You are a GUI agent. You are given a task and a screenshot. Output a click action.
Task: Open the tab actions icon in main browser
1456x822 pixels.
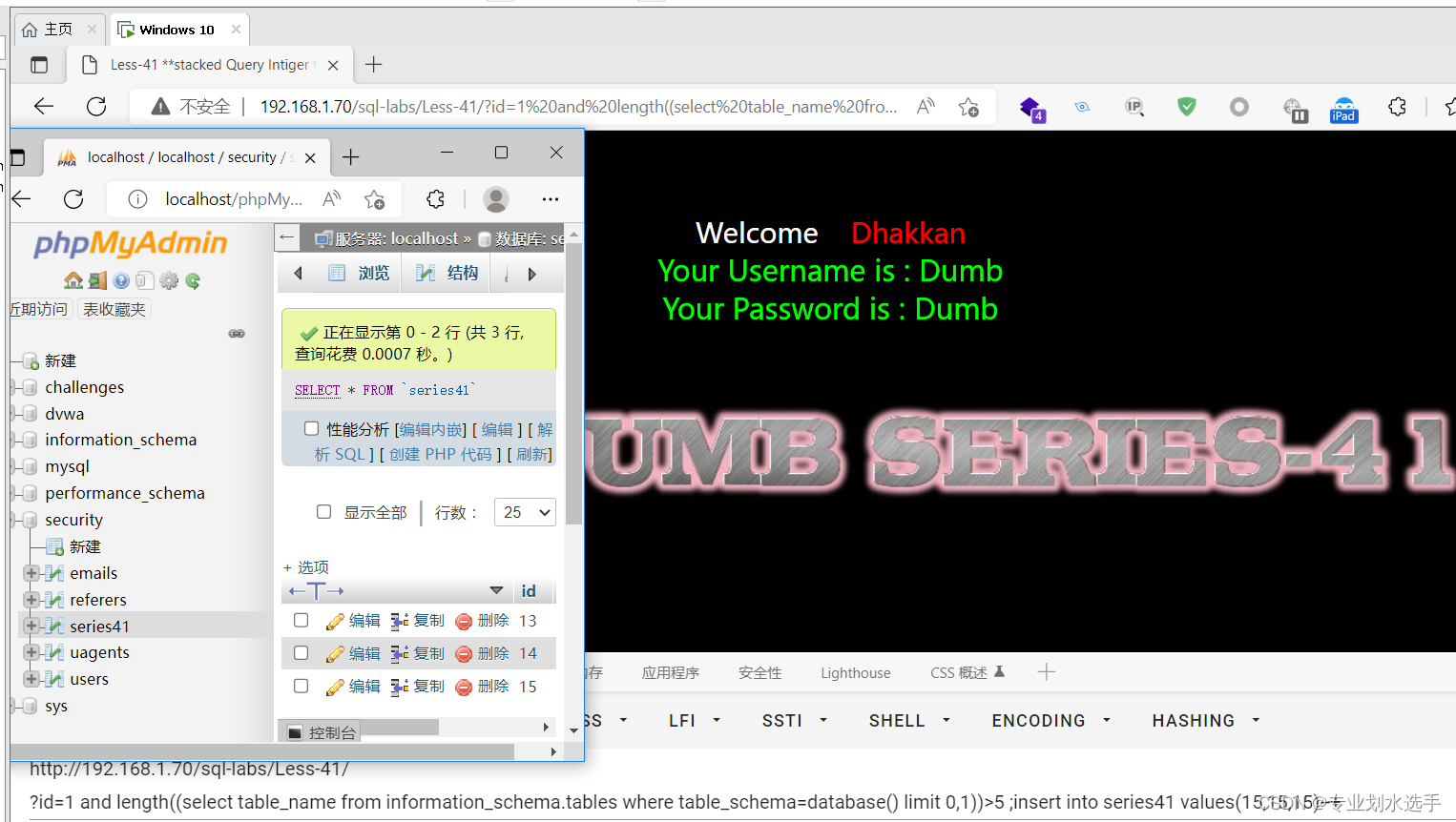[39, 65]
